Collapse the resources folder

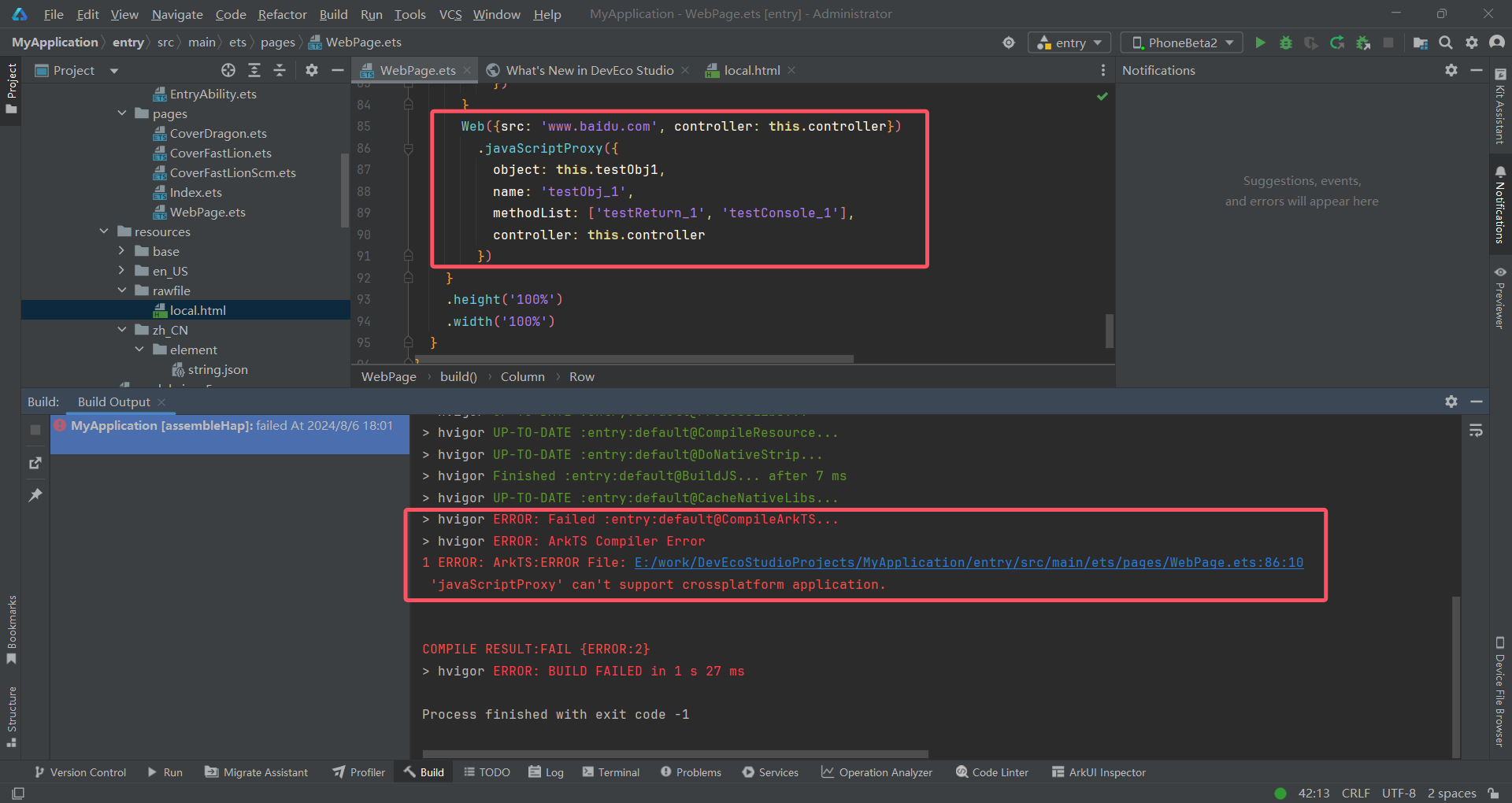104,231
